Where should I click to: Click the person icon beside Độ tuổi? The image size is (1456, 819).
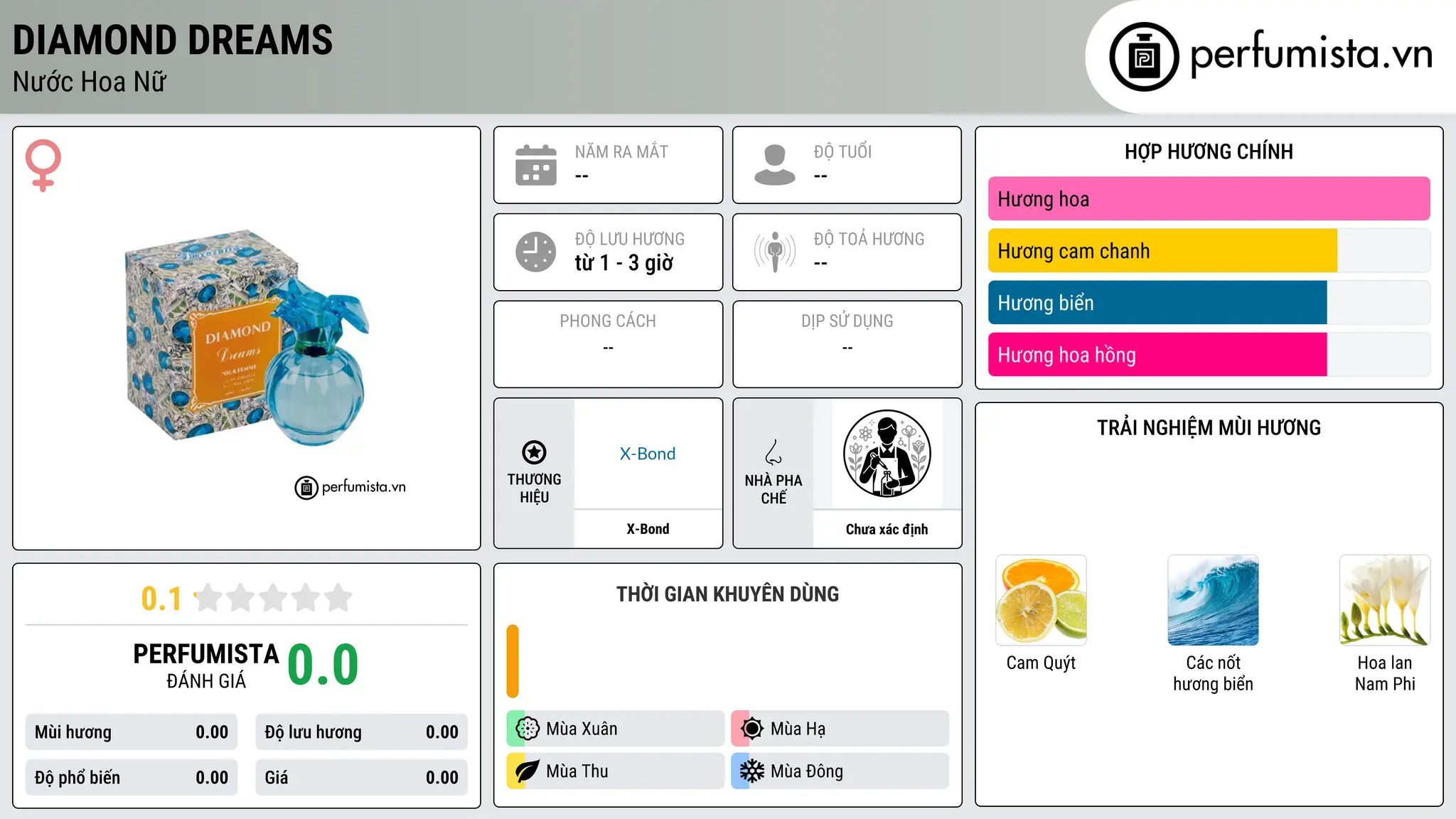tap(775, 165)
